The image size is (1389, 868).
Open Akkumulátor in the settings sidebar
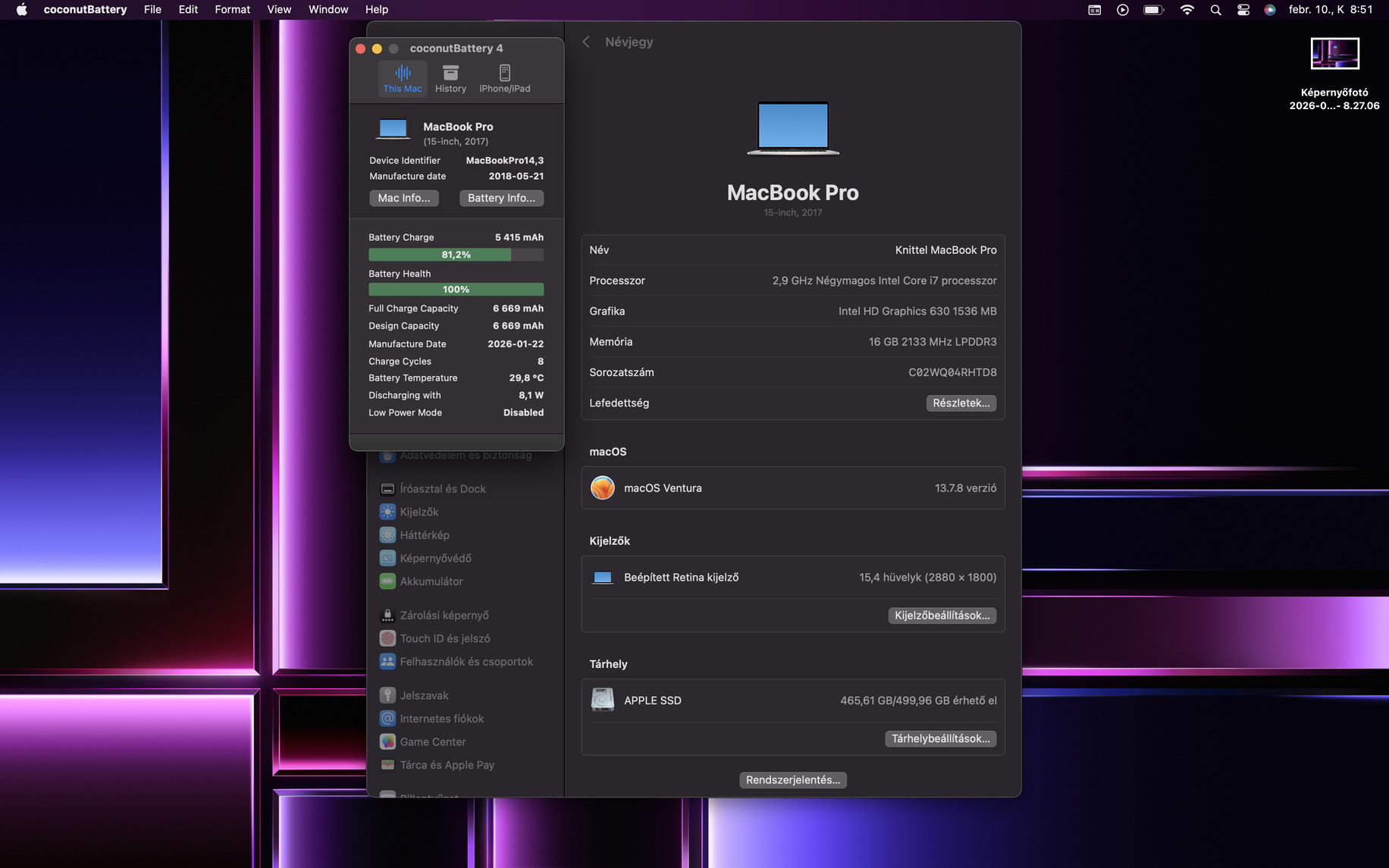click(422, 581)
